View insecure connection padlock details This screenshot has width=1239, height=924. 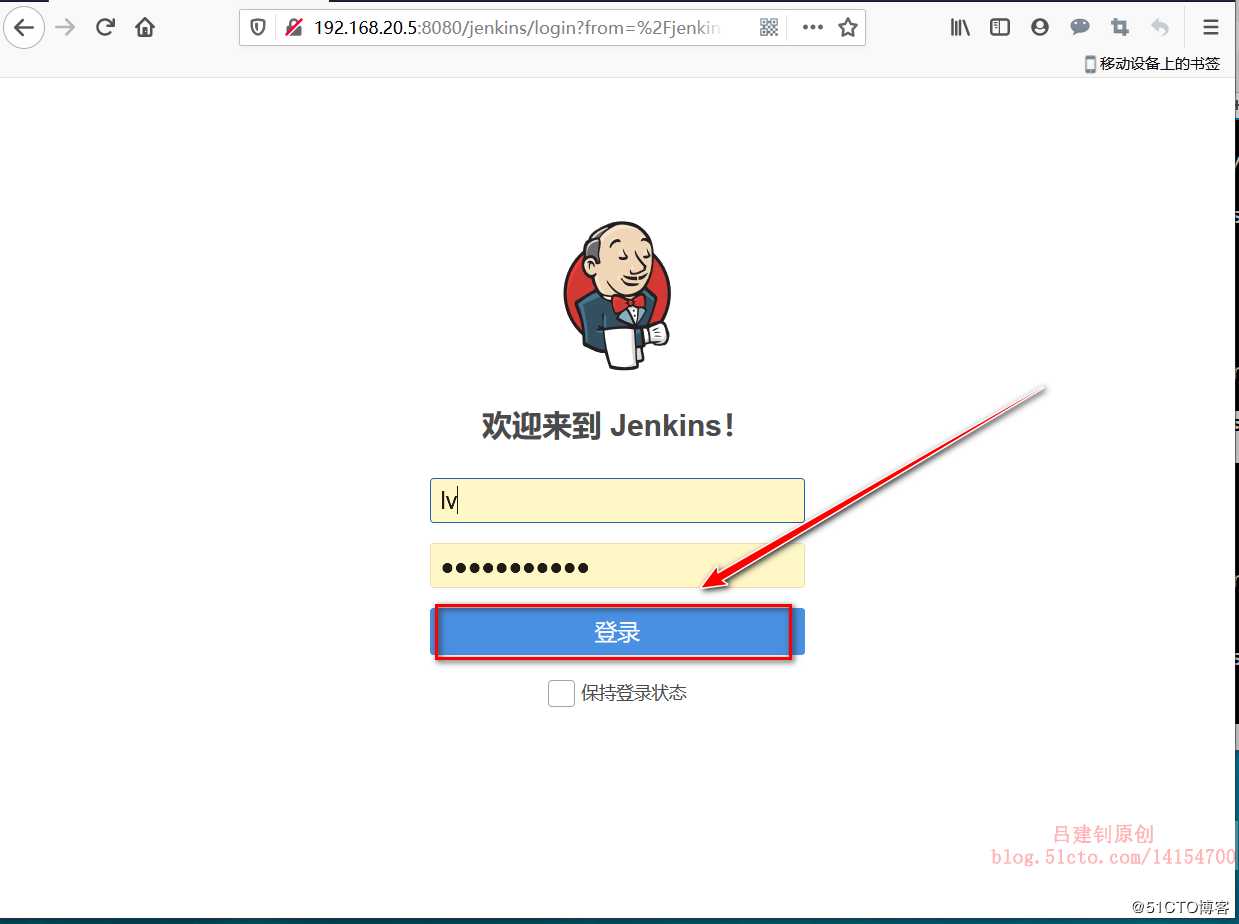tap(293, 28)
